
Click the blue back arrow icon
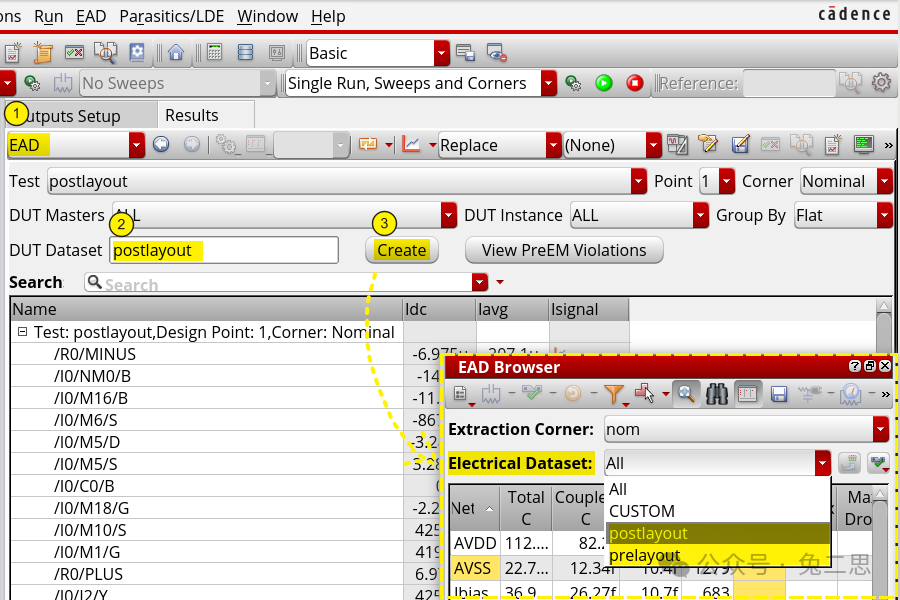[x=161, y=145]
